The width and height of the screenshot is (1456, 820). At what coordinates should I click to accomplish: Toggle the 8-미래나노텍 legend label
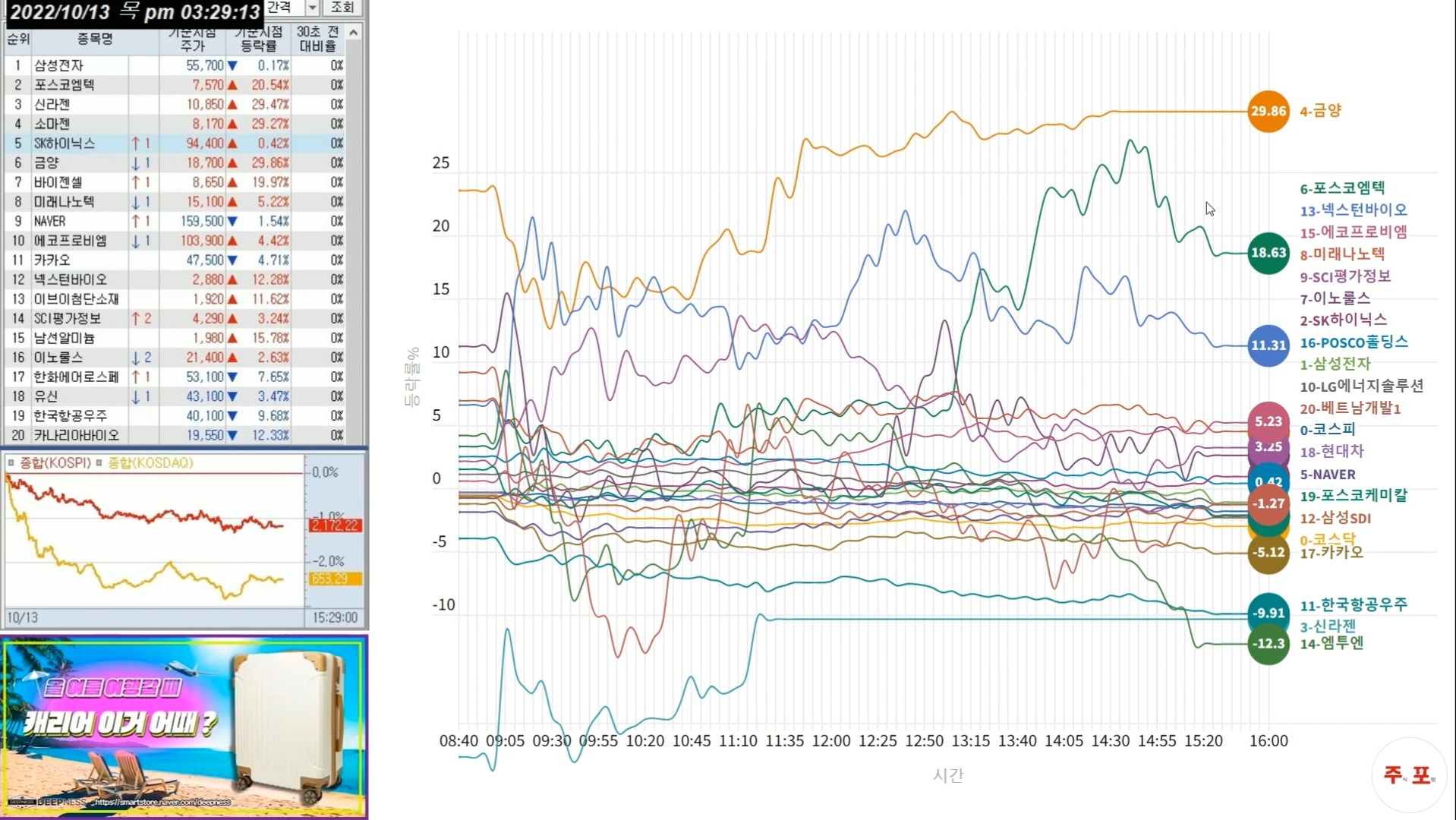pyautogui.click(x=1342, y=254)
